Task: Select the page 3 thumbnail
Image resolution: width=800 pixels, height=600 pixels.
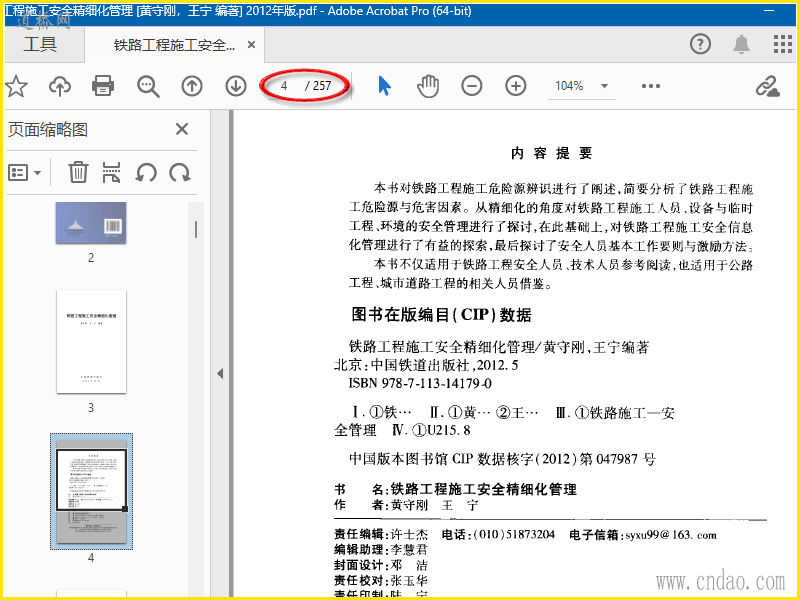Action: coord(91,341)
